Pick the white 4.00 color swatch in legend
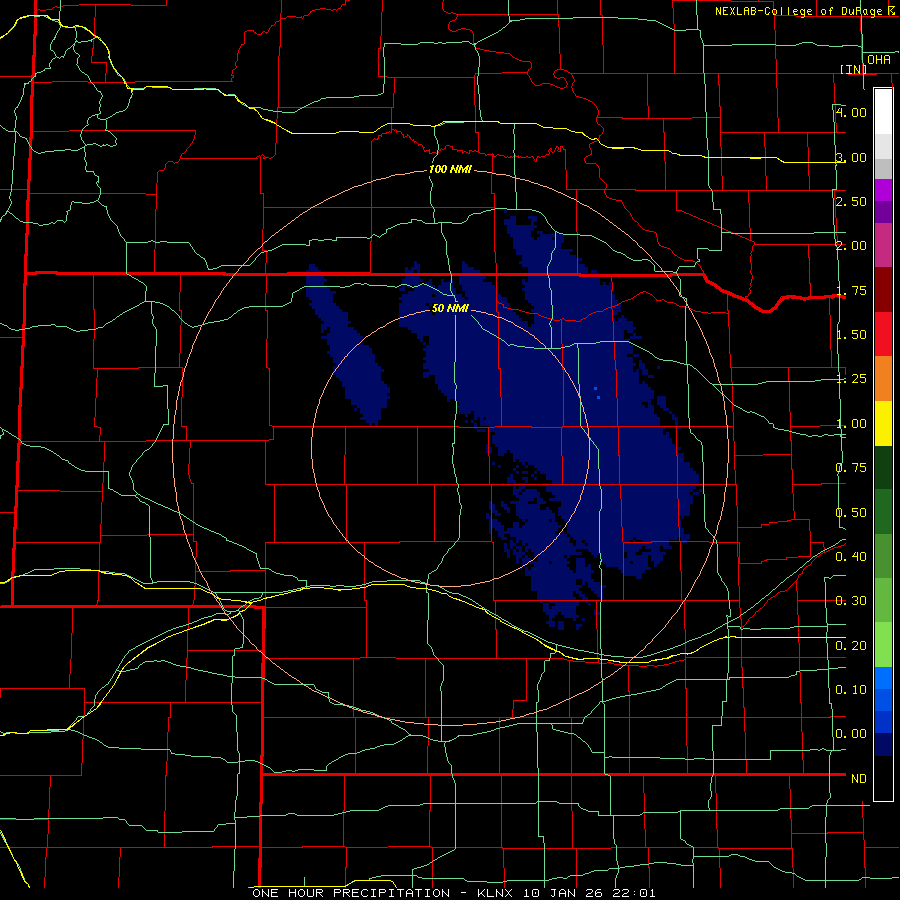Screen dimensions: 900x900 tap(883, 111)
